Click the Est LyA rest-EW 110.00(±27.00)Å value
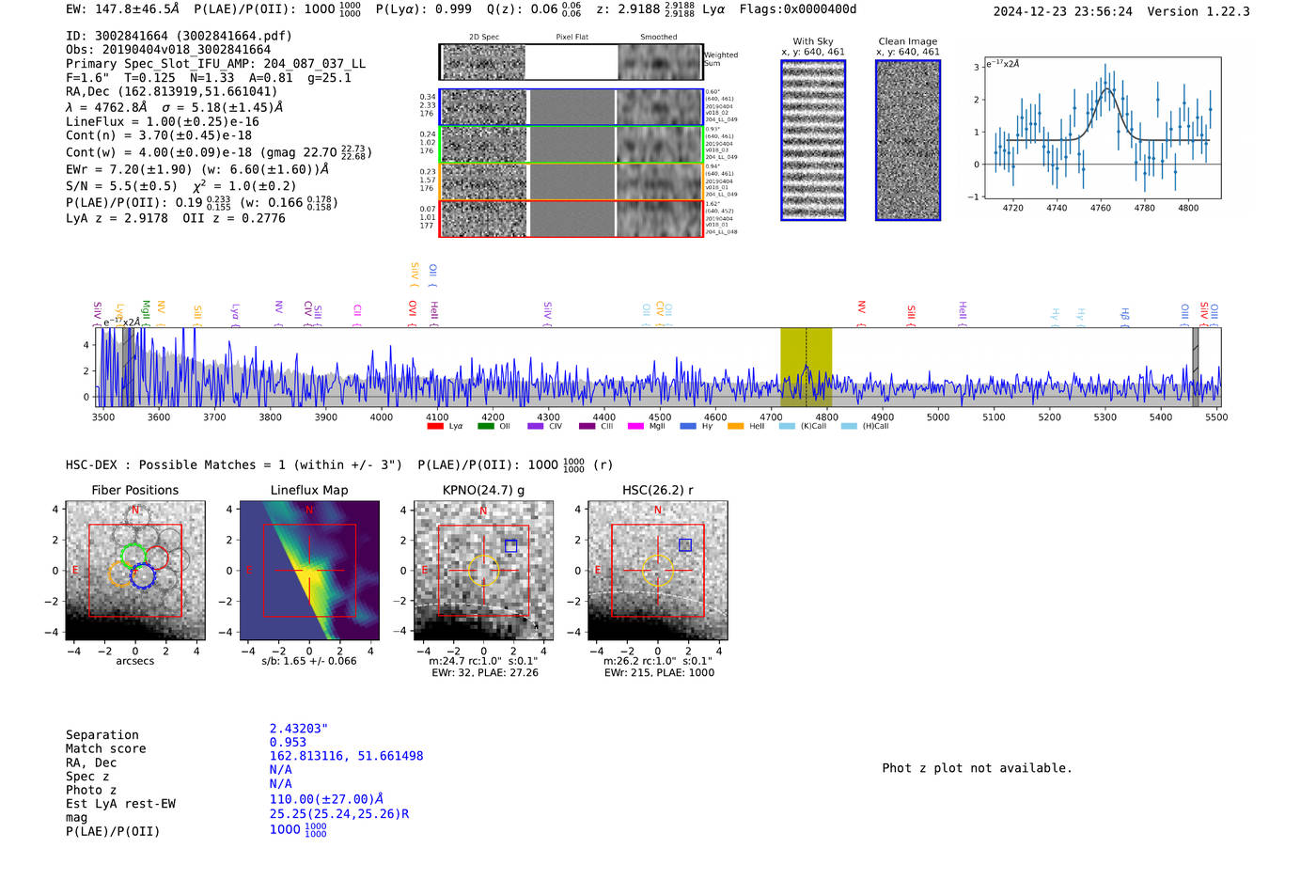The height and width of the screenshot is (896, 1316). tap(326, 799)
